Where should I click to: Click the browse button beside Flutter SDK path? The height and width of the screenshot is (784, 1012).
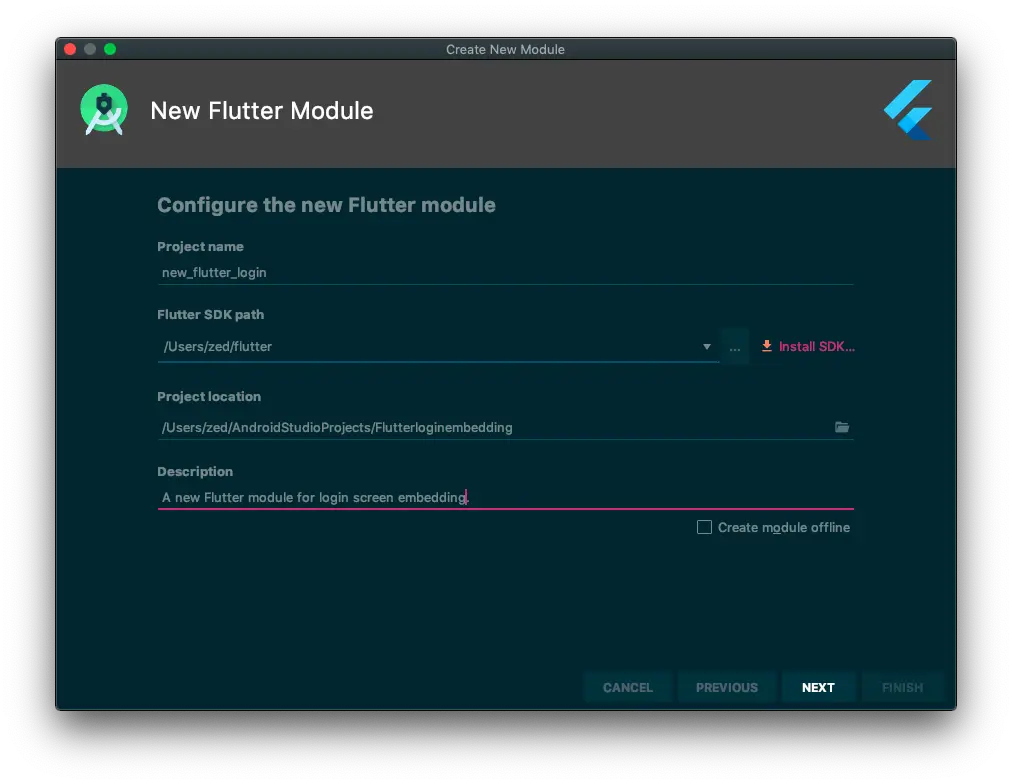pos(735,346)
